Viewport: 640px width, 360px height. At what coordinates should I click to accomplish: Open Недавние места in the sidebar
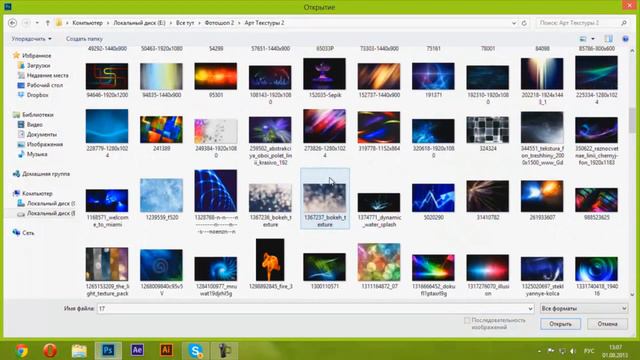[x=47, y=75]
